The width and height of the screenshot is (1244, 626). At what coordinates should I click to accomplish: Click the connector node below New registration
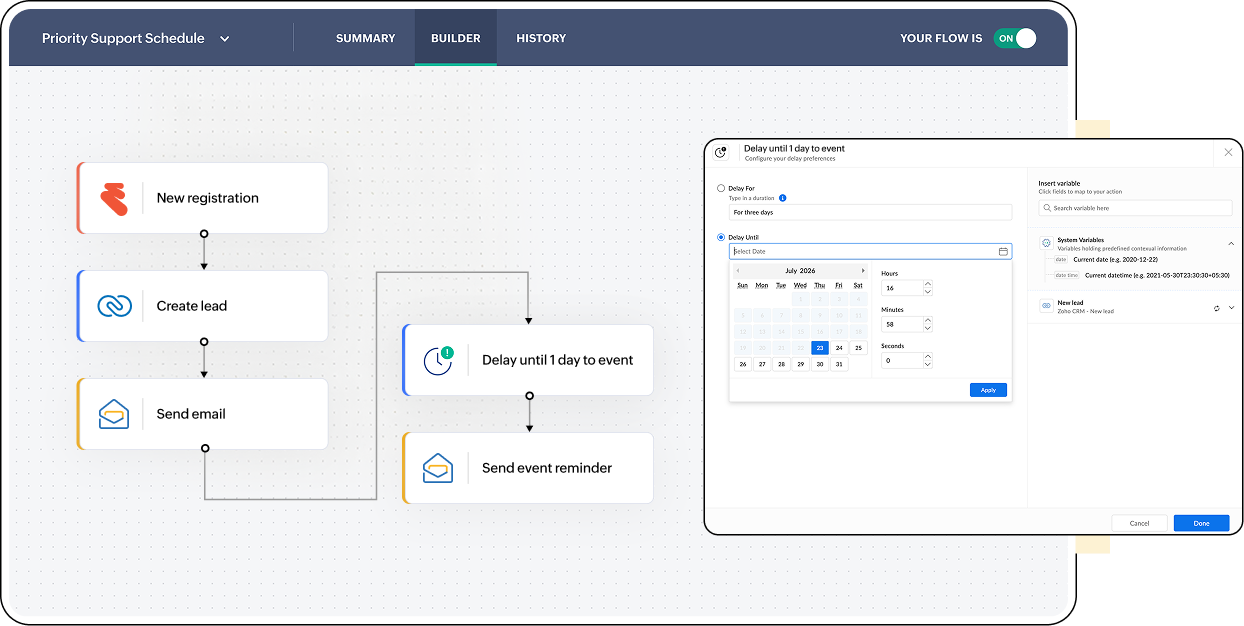(204, 234)
